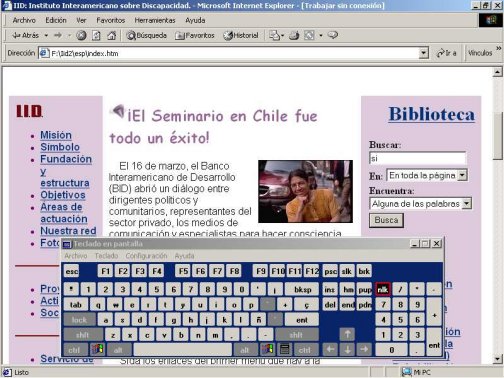This screenshot has width=504, height=378.
Task: Click the bksp backspace key
Action: click(x=302, y=289)
